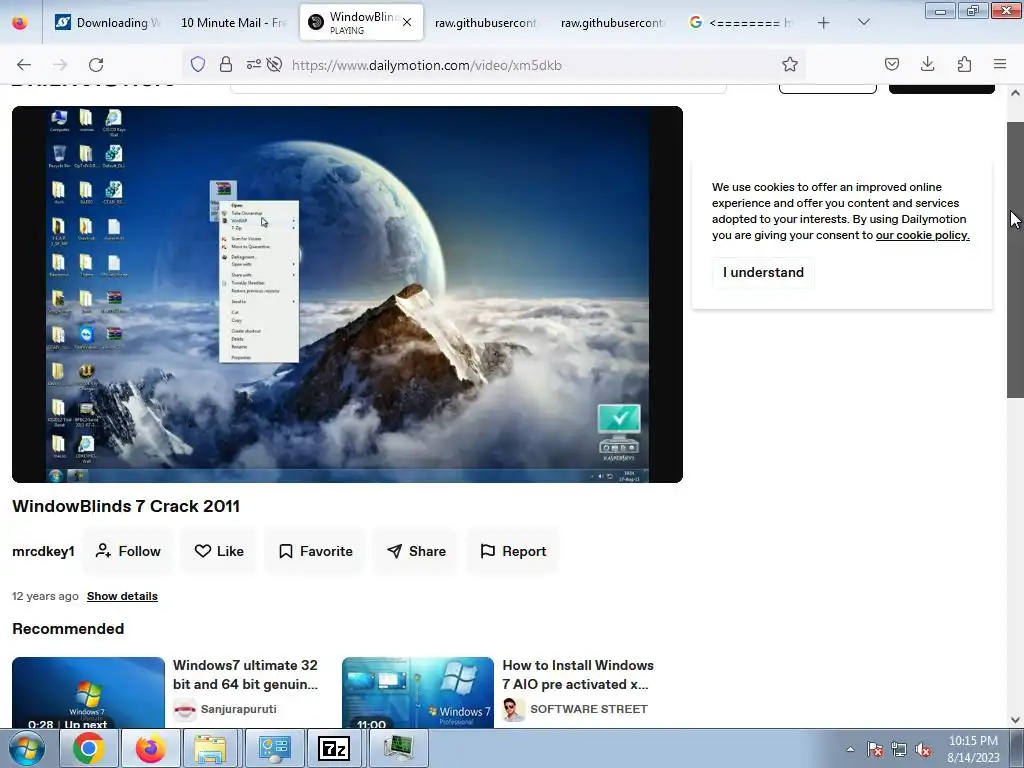Open the network tray icon
The image size is (1024, 768).
coord(899,749)
